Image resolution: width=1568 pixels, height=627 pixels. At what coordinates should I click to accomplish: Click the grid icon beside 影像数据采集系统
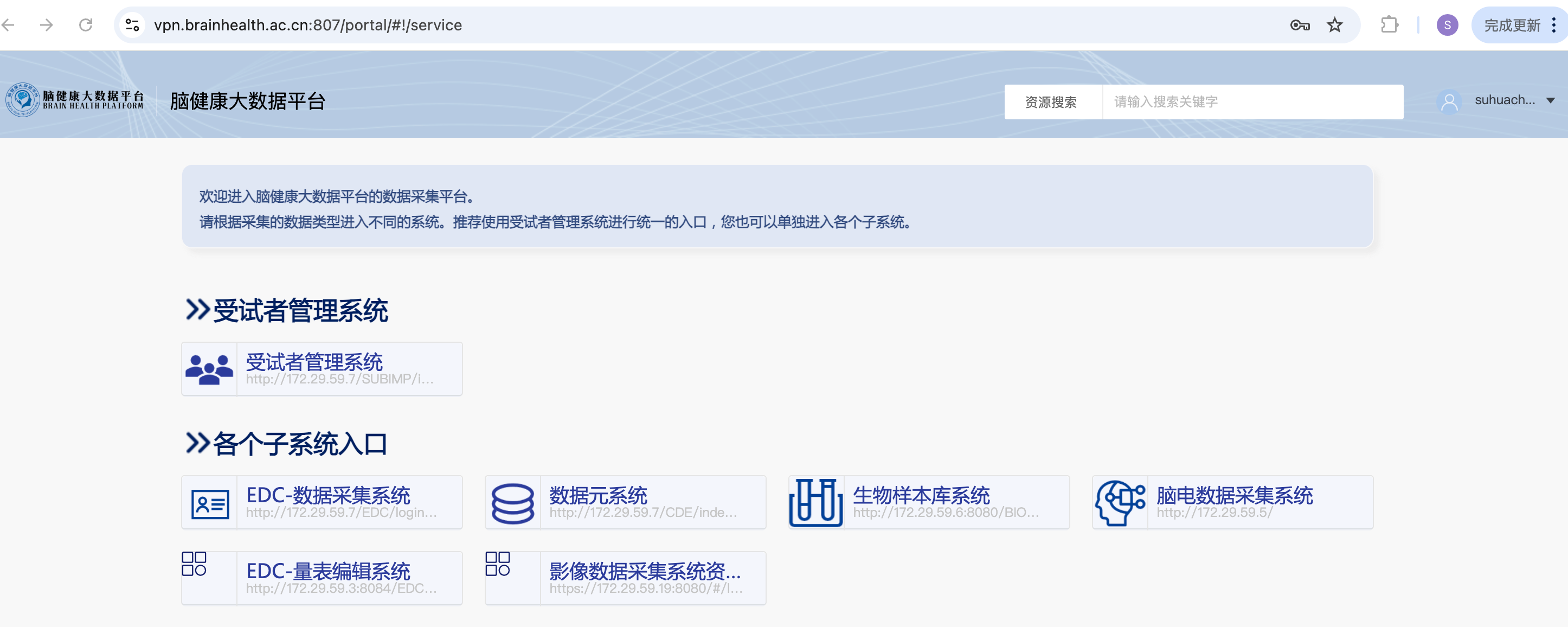pyautogui.click(x=497, y=564)
